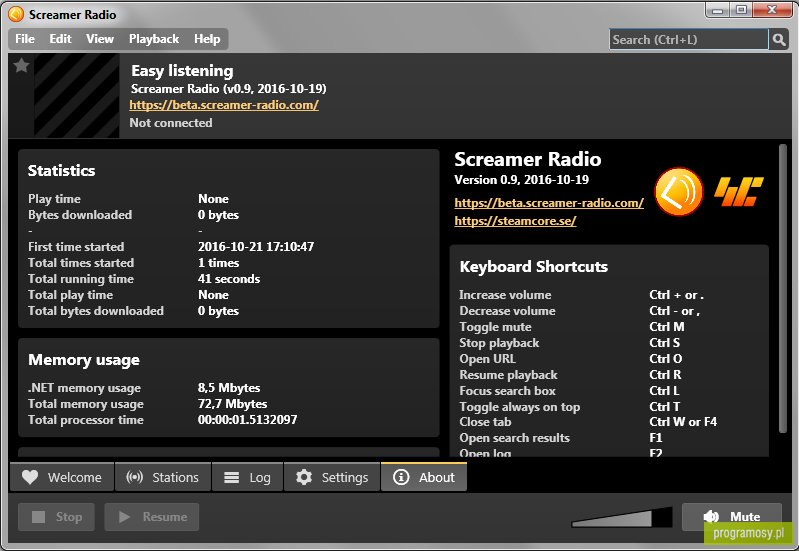Click the Increase volume shortcut row
Viewport: 799px width, 551px height.
tap(581, 295)
